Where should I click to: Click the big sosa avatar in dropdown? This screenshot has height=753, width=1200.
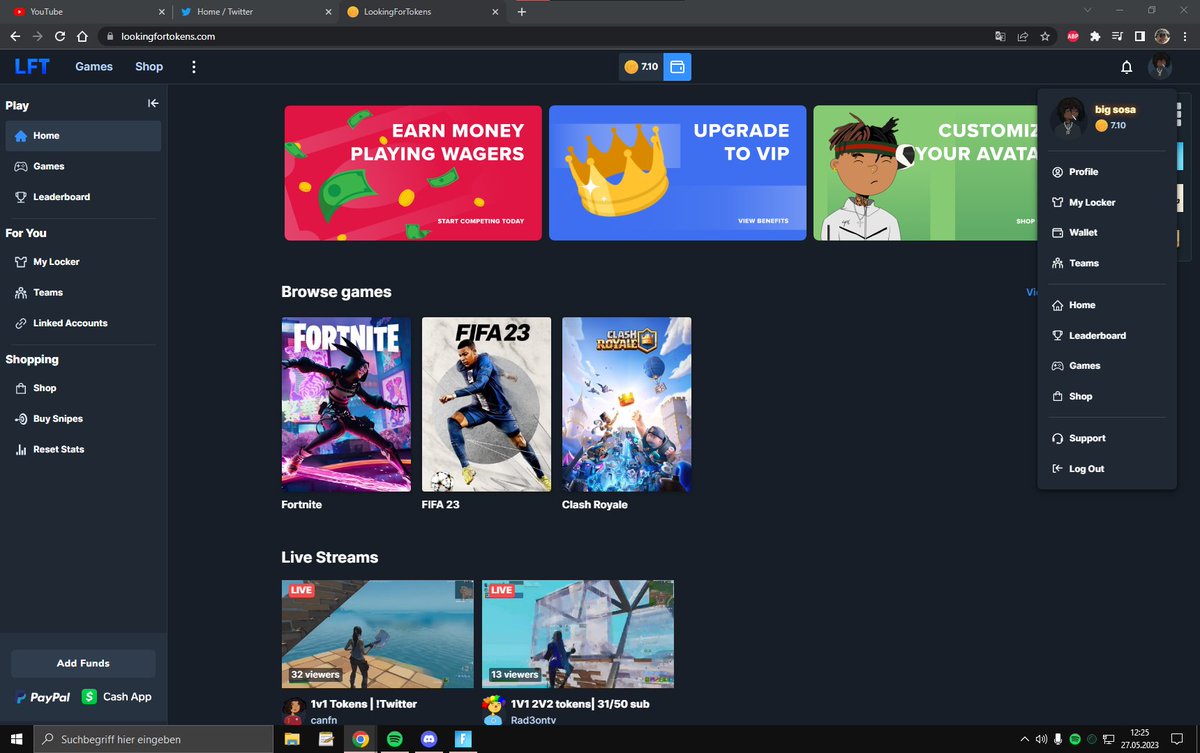[1069, 117]
